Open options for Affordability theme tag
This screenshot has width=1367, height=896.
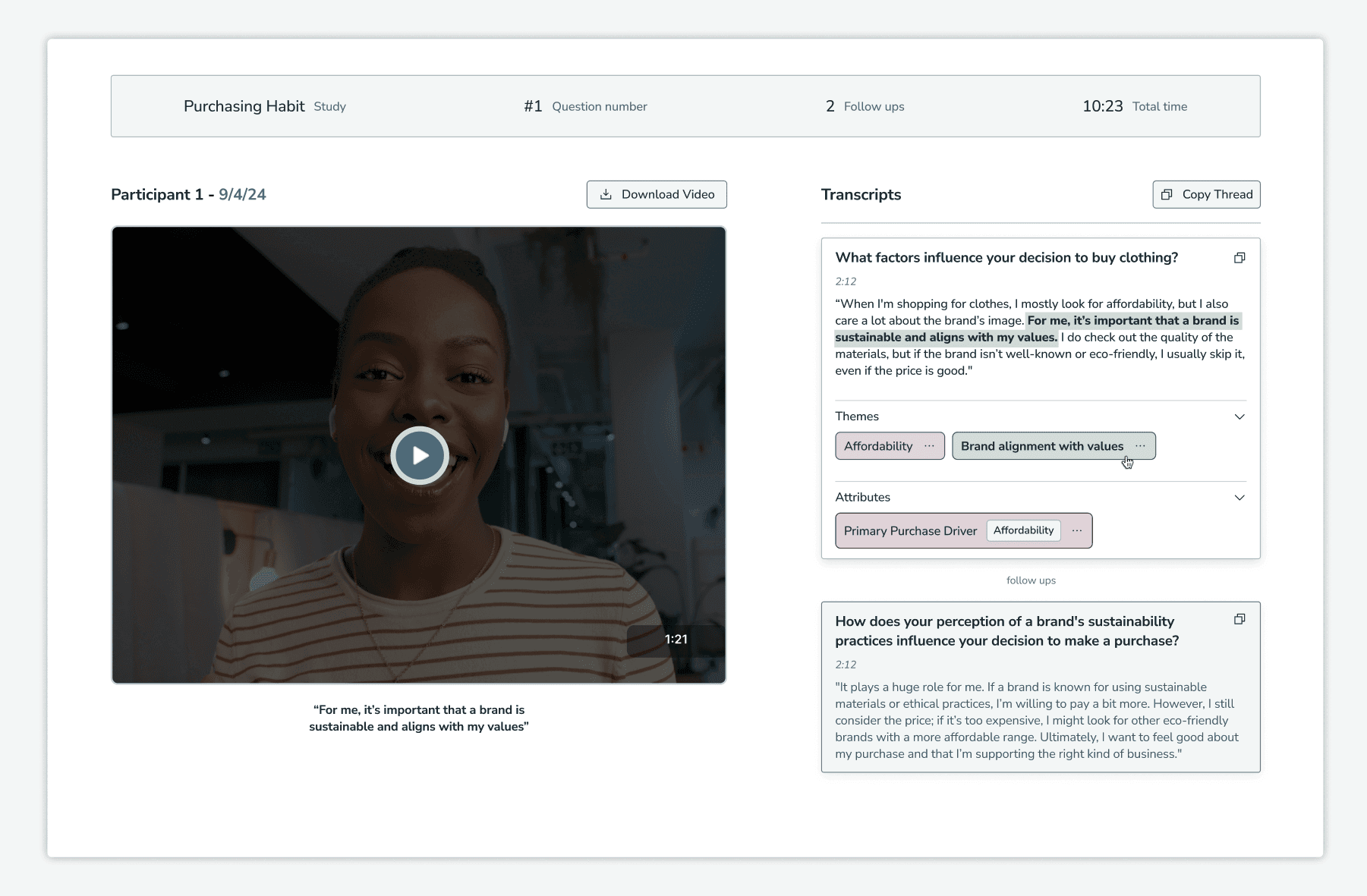pyautogui.click(x=929, y=446)
